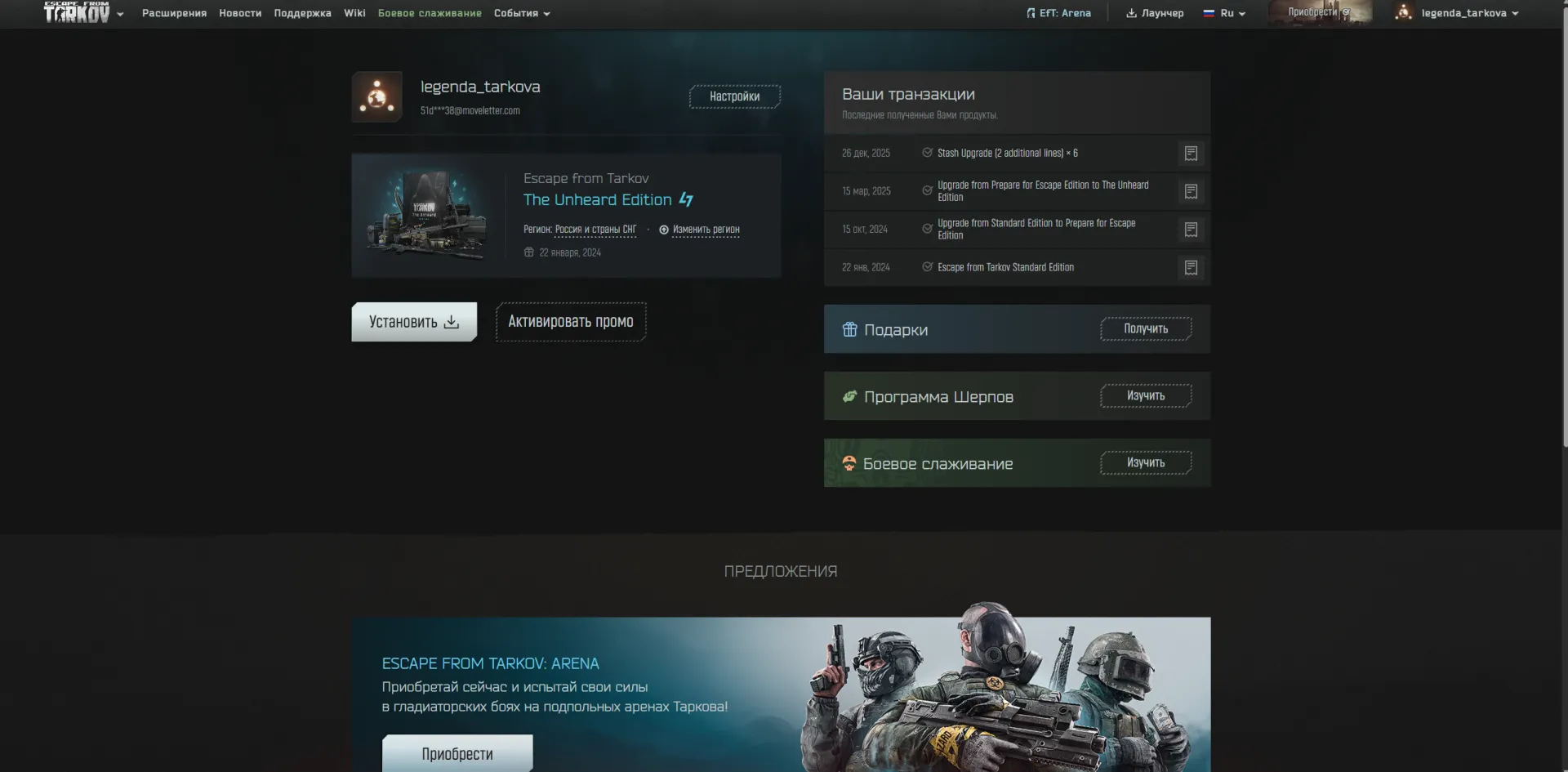Click Изучить in Программа Шерпов panel

coord(1146,396)
